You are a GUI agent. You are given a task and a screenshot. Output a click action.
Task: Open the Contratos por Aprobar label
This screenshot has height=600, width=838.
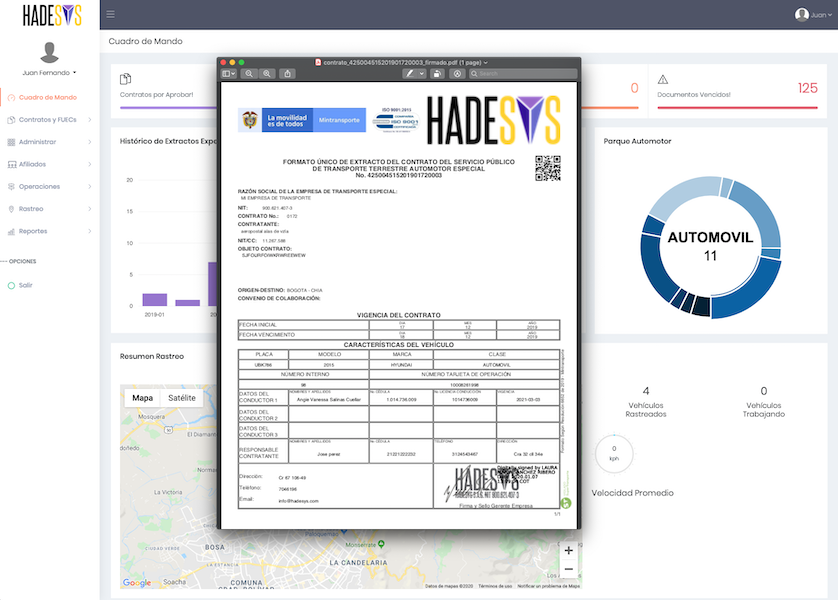[x=156, y=95]
